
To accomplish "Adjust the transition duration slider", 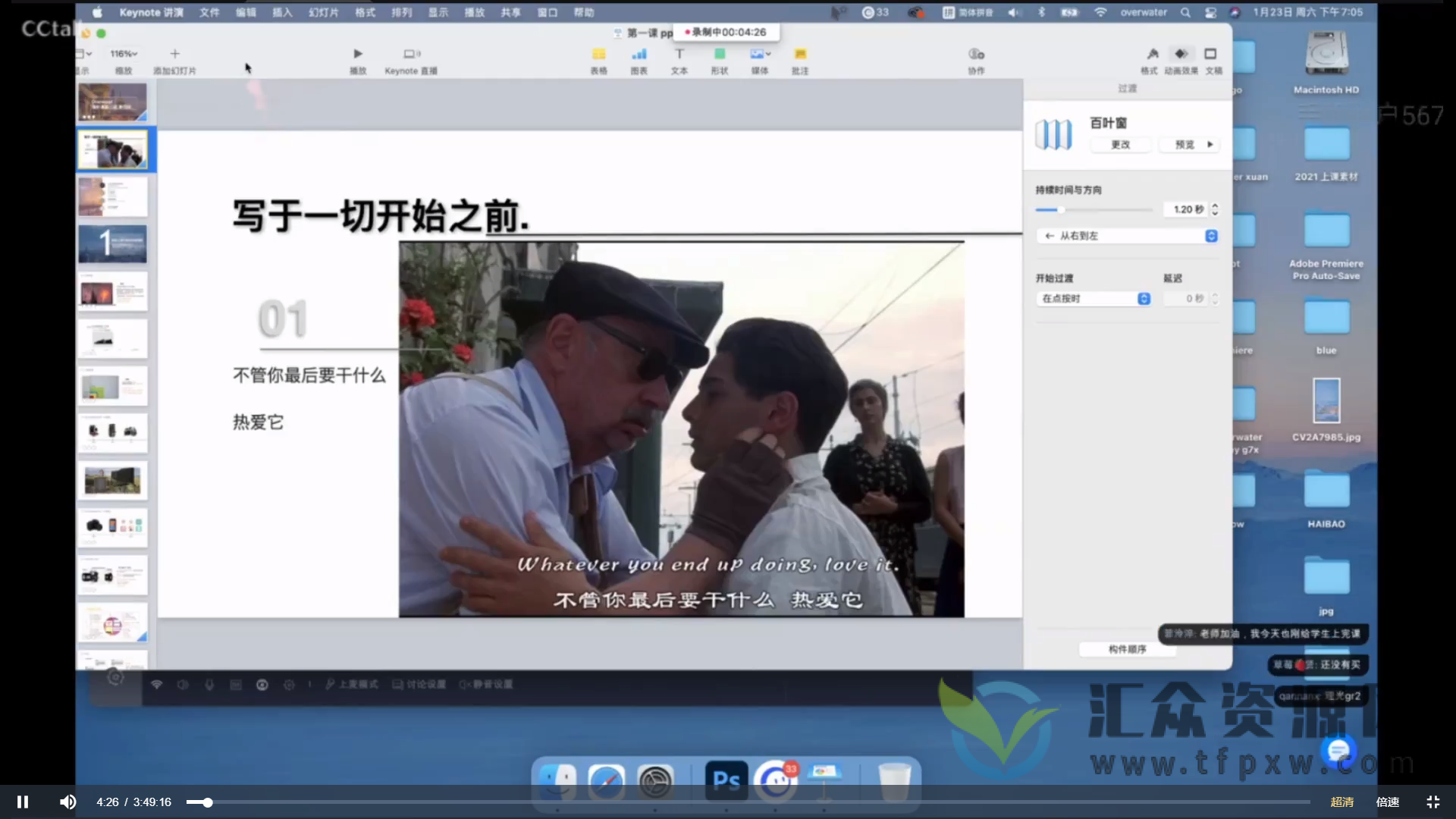I will (x=1094, y=209).
